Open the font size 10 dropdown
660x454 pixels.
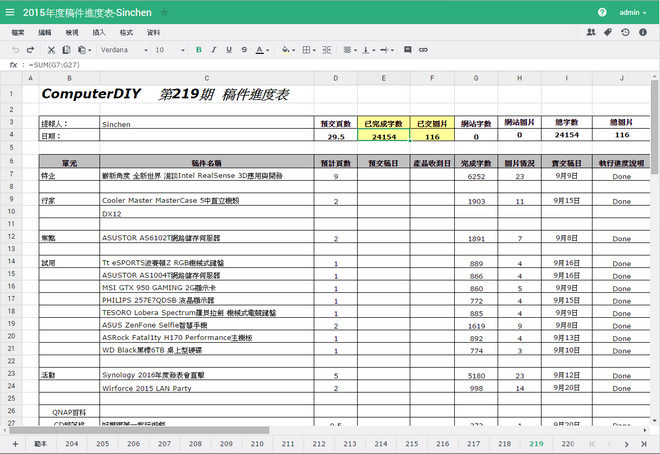pyautogui.click(x=170, y=50)
